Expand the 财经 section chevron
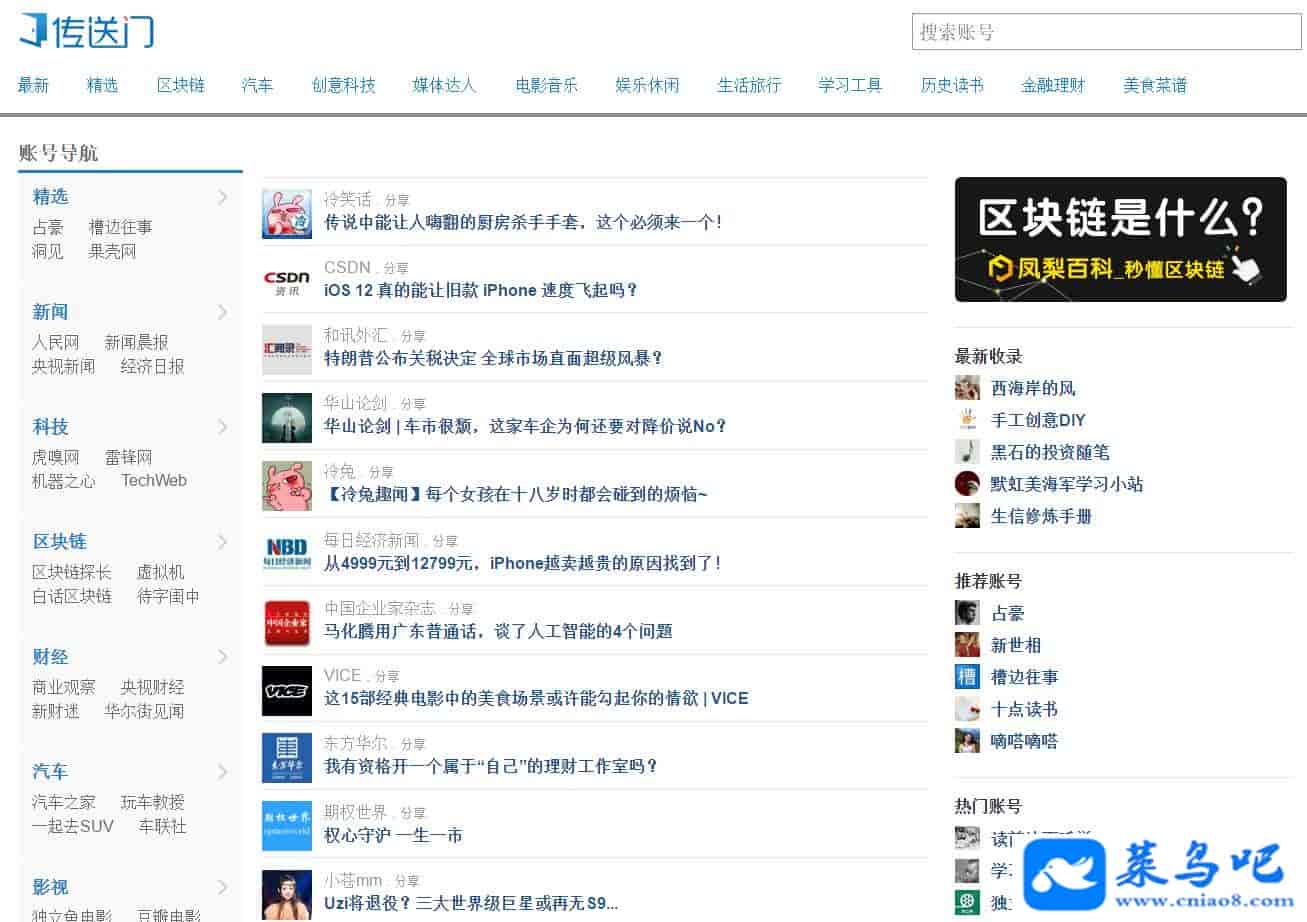 (x=223, y=657)
